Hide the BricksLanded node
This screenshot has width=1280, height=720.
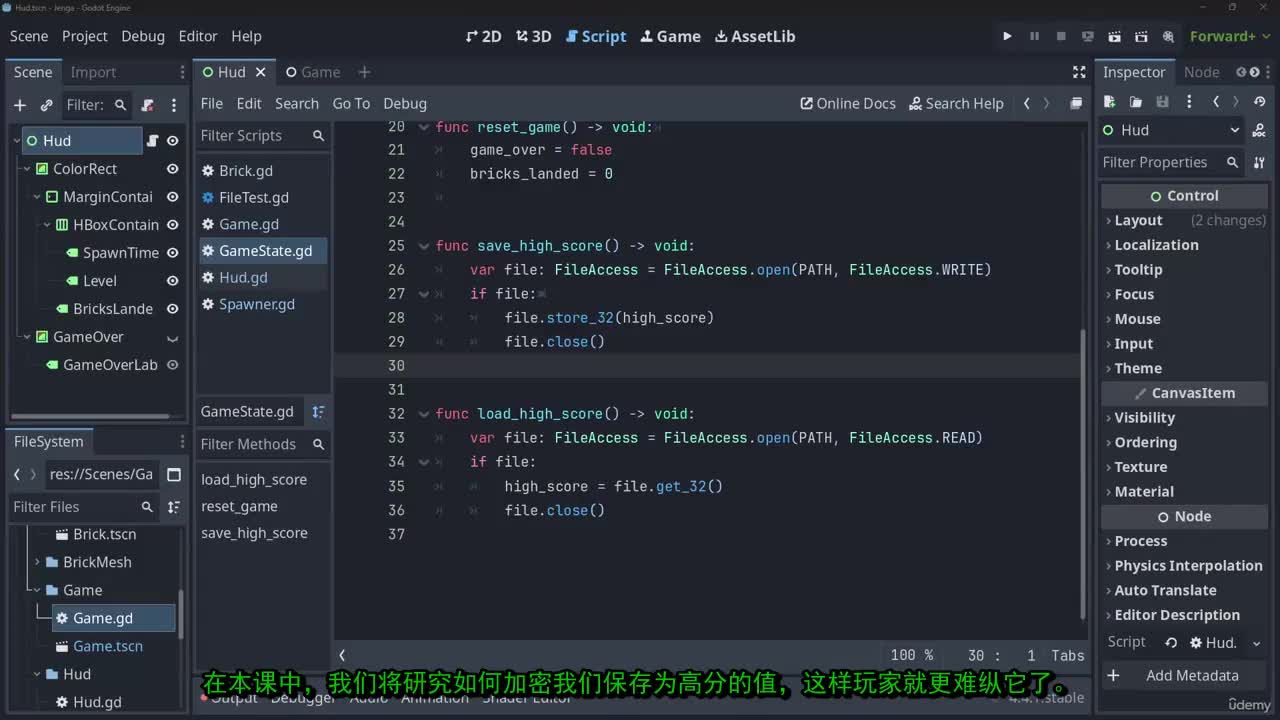172,309
